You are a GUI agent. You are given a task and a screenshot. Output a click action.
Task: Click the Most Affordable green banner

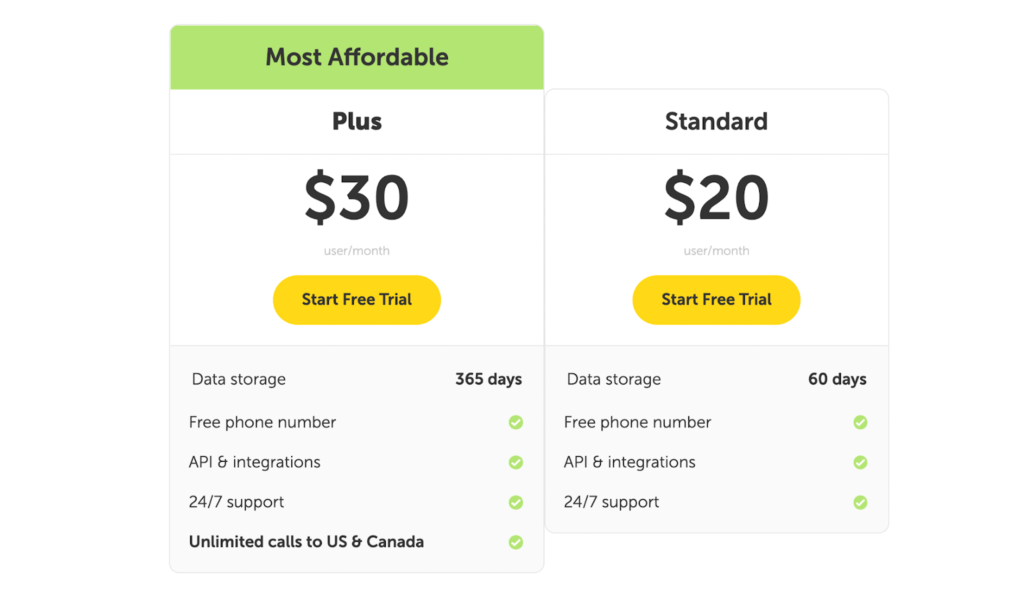tap(357, 57)
